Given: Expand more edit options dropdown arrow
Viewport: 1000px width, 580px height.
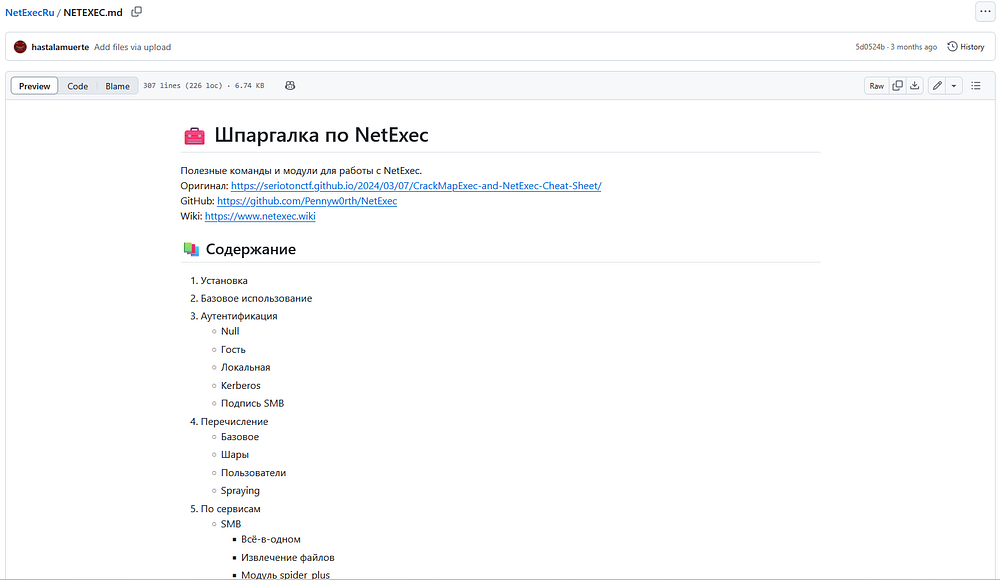Looking at the screenshot, I should point(953,86).
